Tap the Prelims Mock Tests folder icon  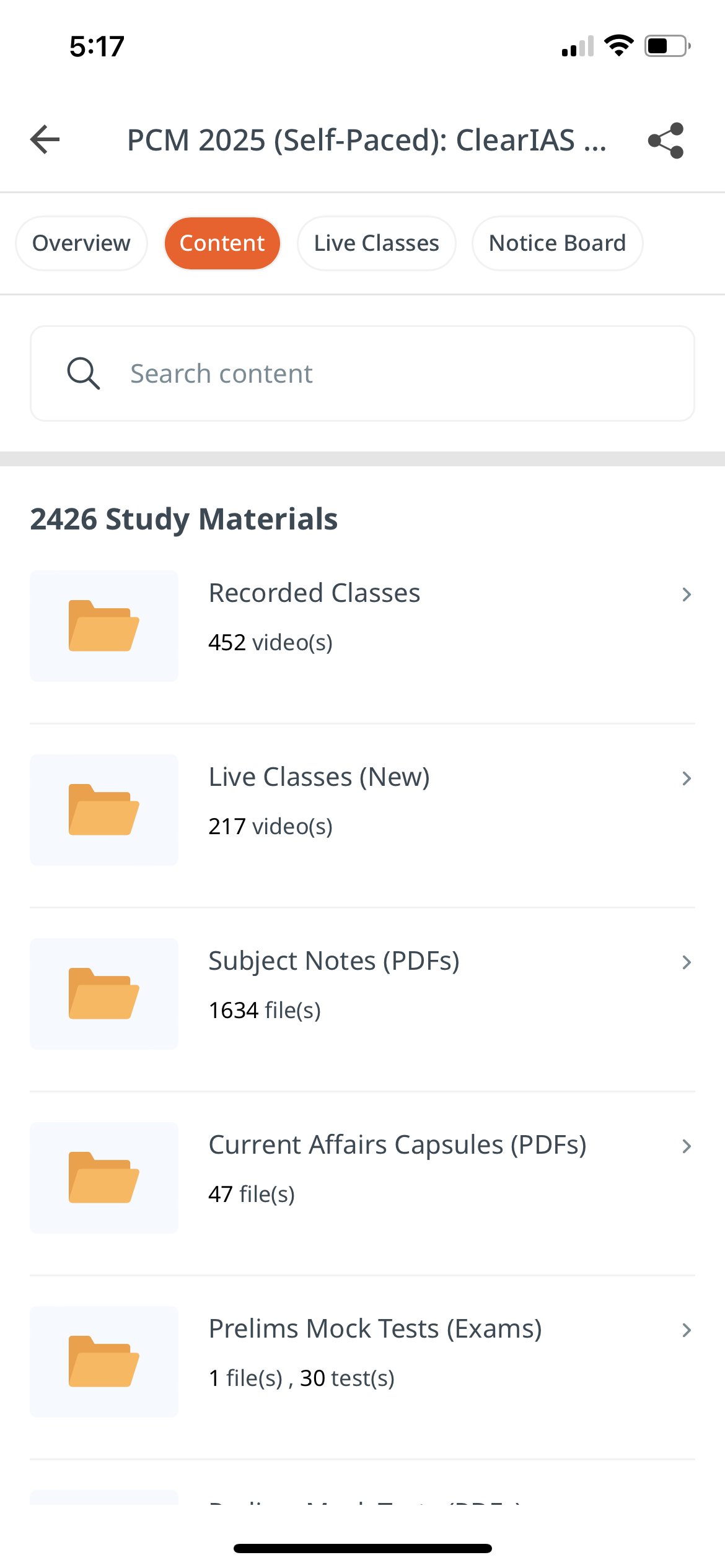coord(104,1362)
